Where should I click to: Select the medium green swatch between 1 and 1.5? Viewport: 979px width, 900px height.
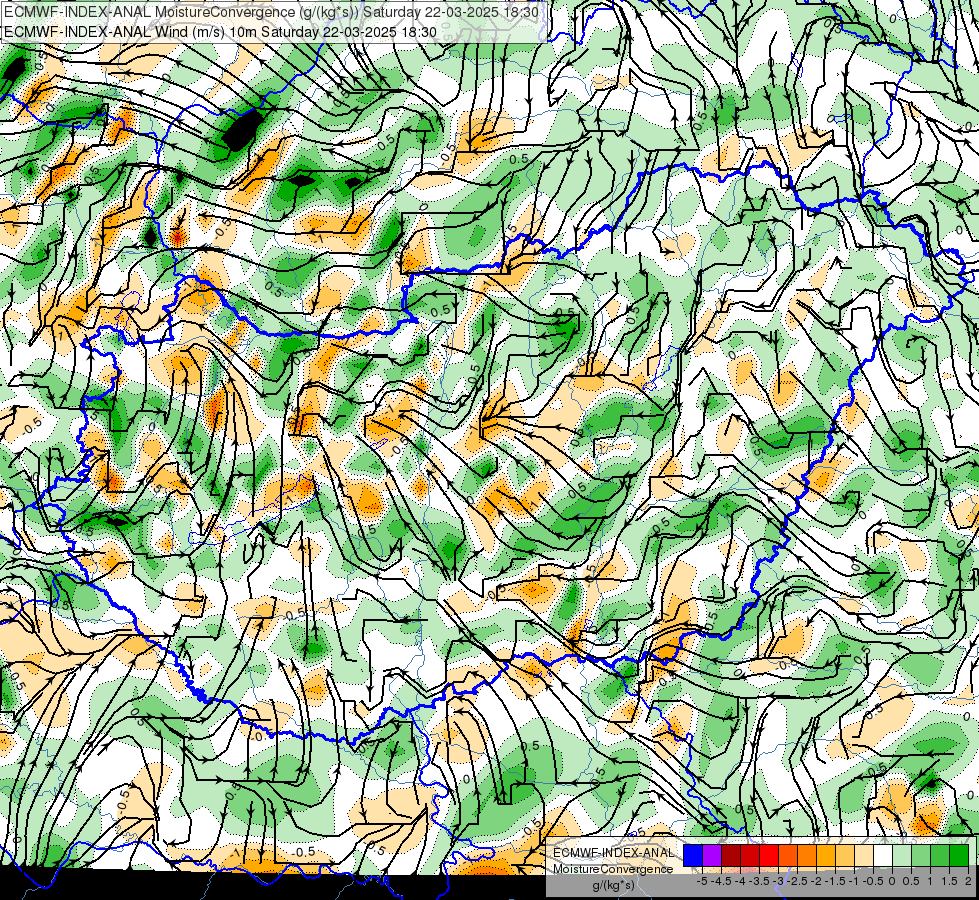point(940,856)
